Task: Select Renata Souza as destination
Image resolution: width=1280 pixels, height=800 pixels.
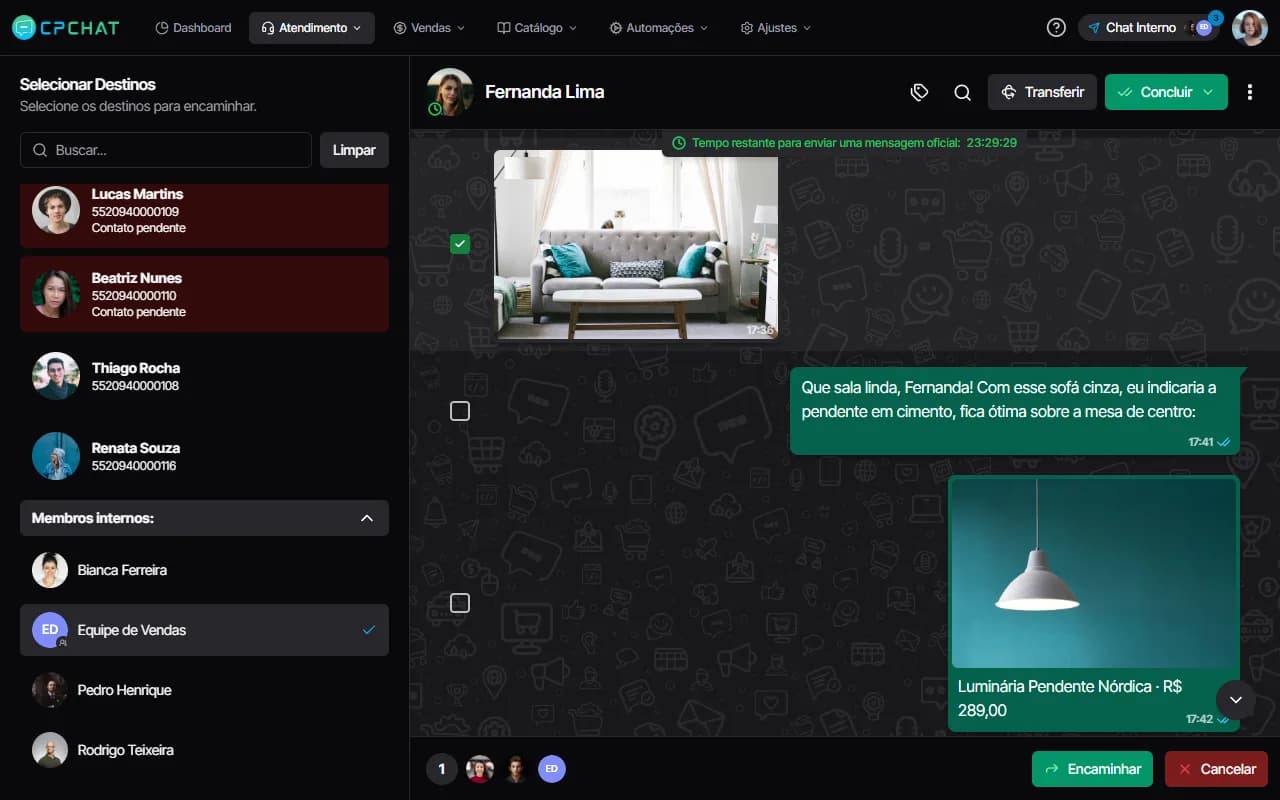Action: [204, 456]
